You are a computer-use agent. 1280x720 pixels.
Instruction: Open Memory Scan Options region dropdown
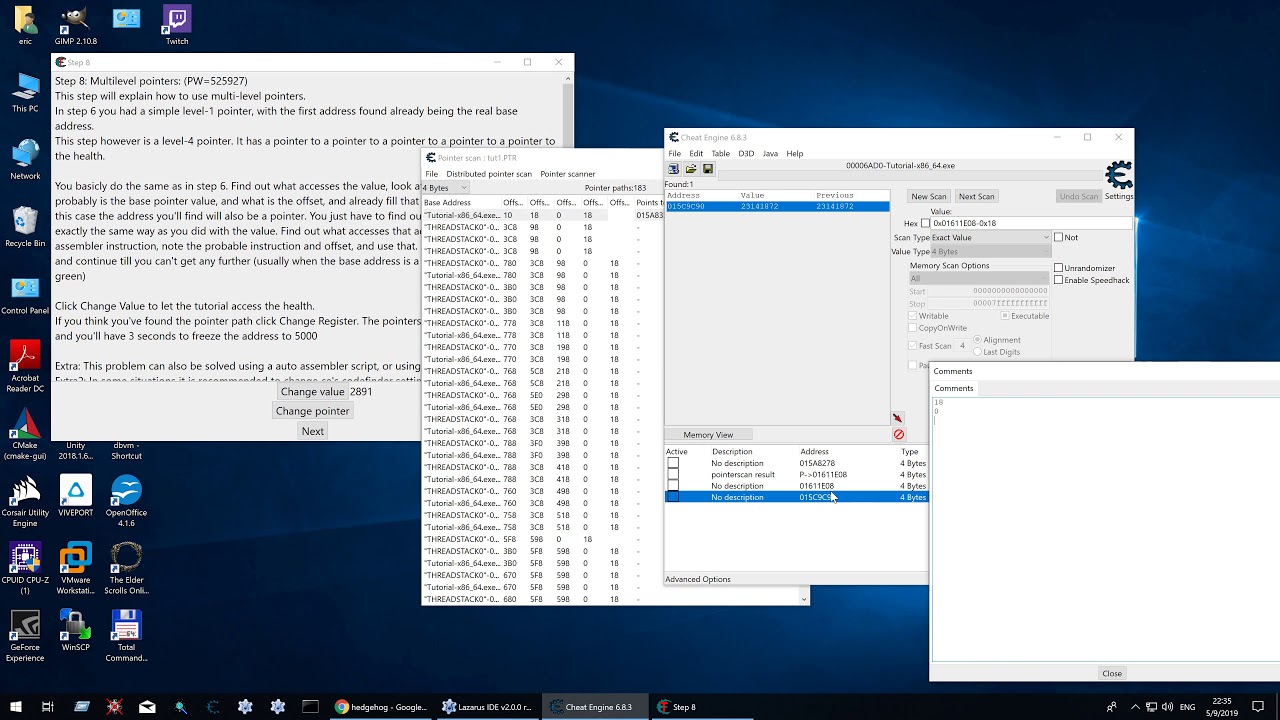click(x=977, y=279)
